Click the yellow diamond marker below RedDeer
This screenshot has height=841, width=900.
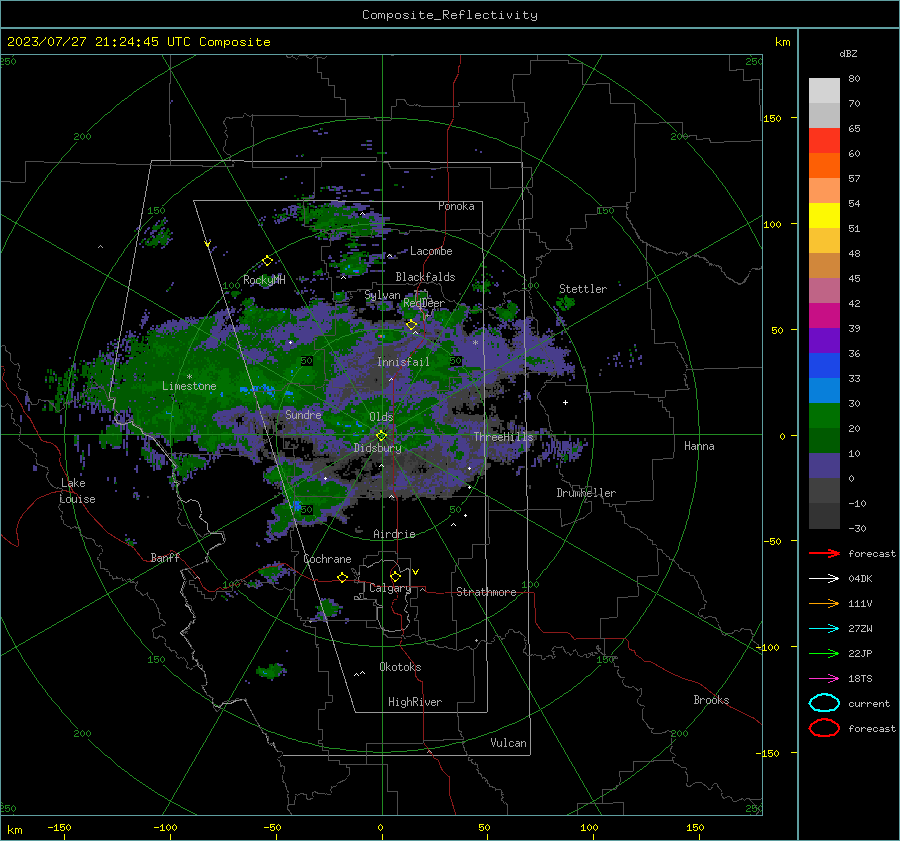(x=411, y=325)
